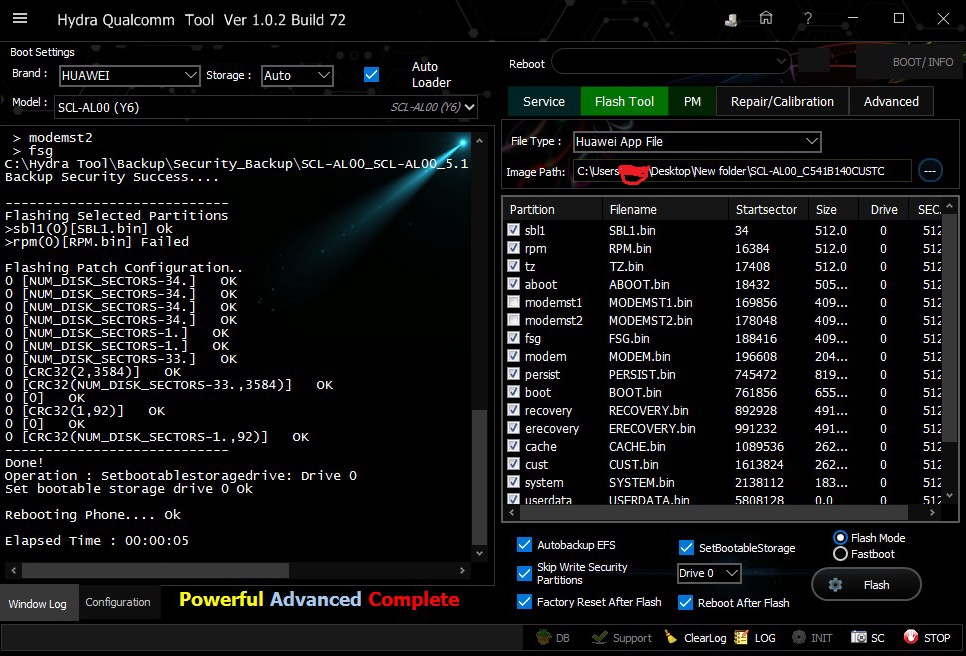This screenshot has width=966, height=656.
Task: Open the hamburger menu
Action: pyautogui.click(x=20, y=18)
